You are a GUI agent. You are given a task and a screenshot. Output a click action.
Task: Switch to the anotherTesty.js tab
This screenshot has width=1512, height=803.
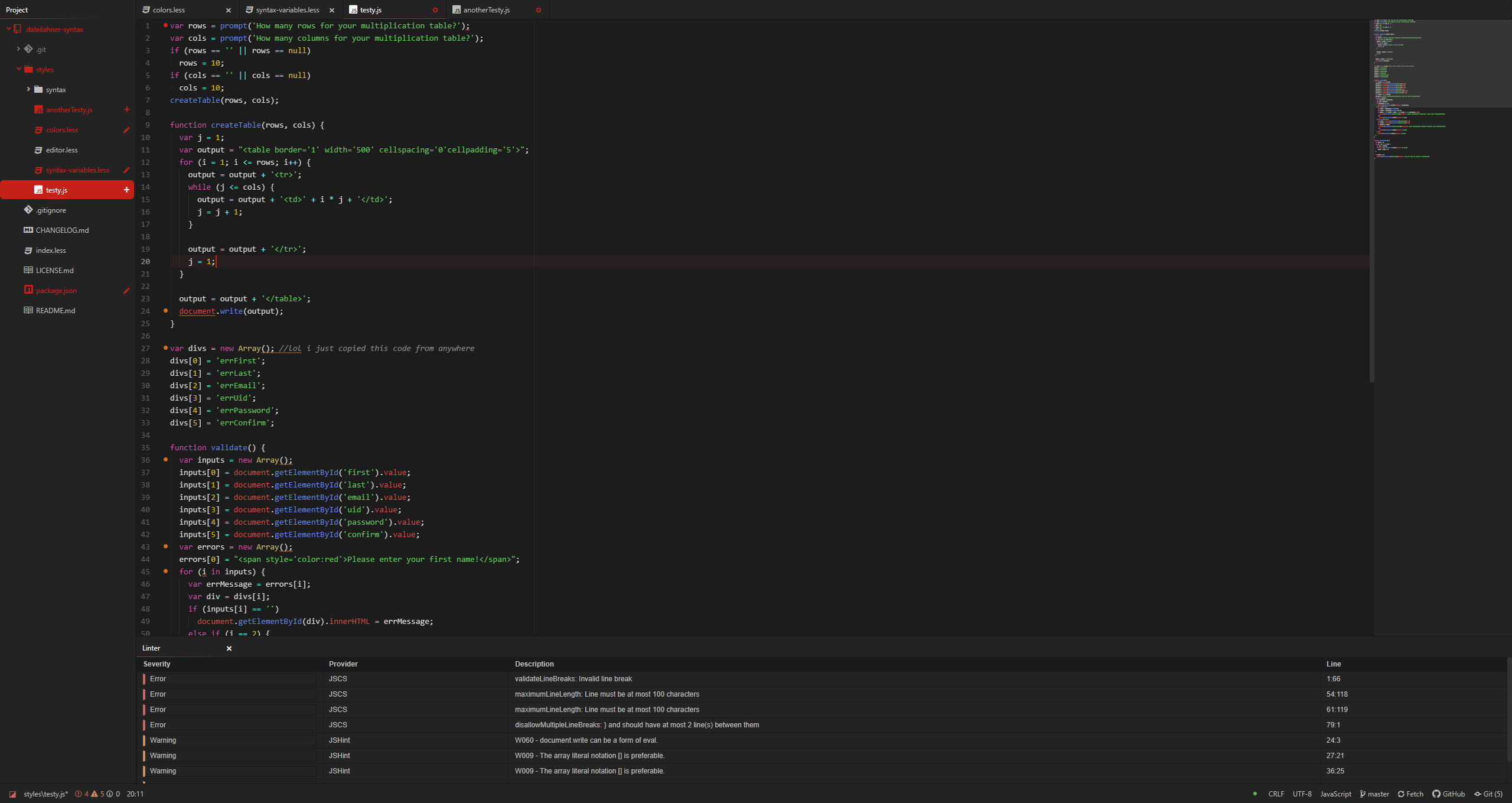click(486, 10)
